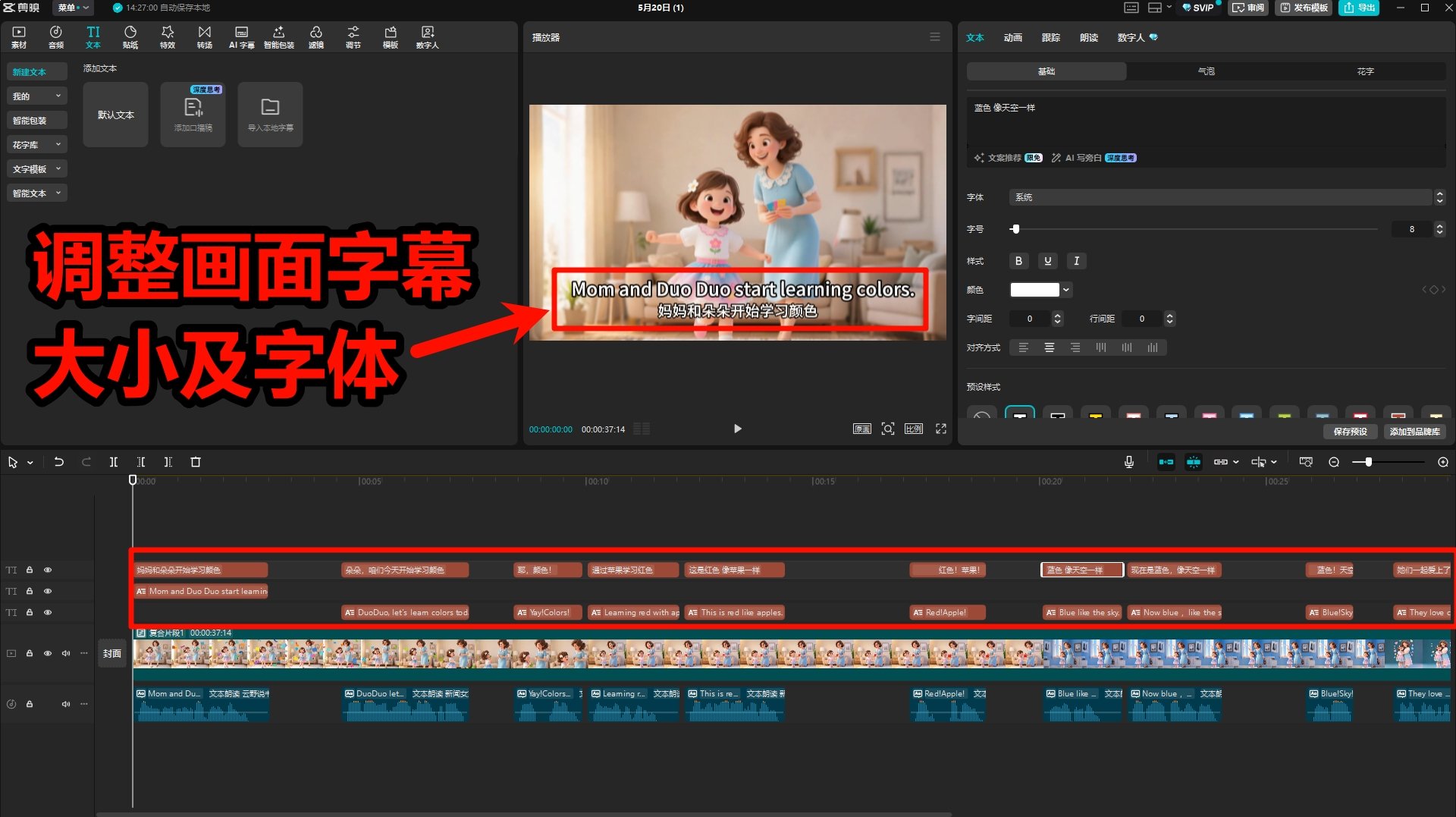
Task: Hide the first subtitle track with the eye toggle
Action: pos(48,570)
